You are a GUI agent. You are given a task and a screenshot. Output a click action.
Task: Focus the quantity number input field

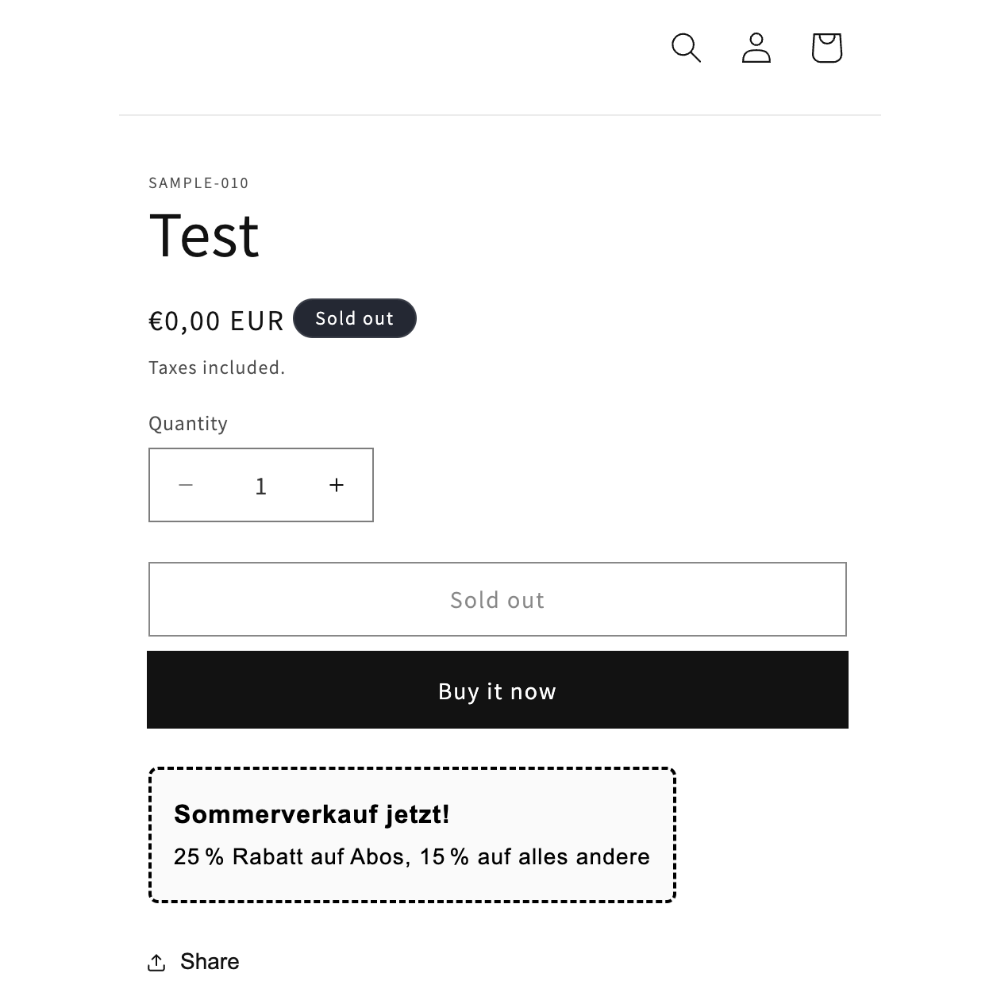pyautogui.click(x=260, y=485)
